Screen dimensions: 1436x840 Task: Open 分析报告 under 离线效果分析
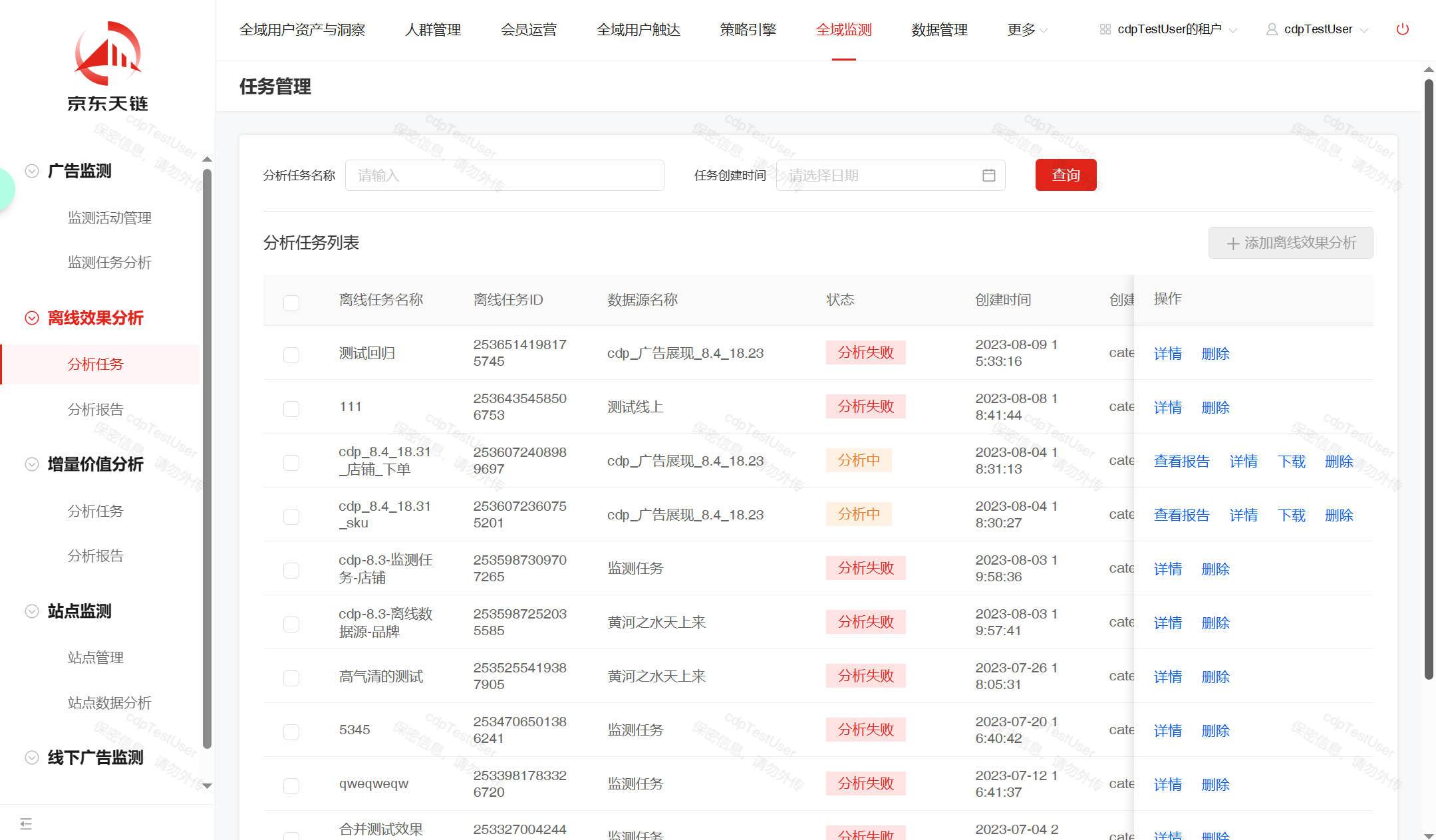[x=96, y=410]
